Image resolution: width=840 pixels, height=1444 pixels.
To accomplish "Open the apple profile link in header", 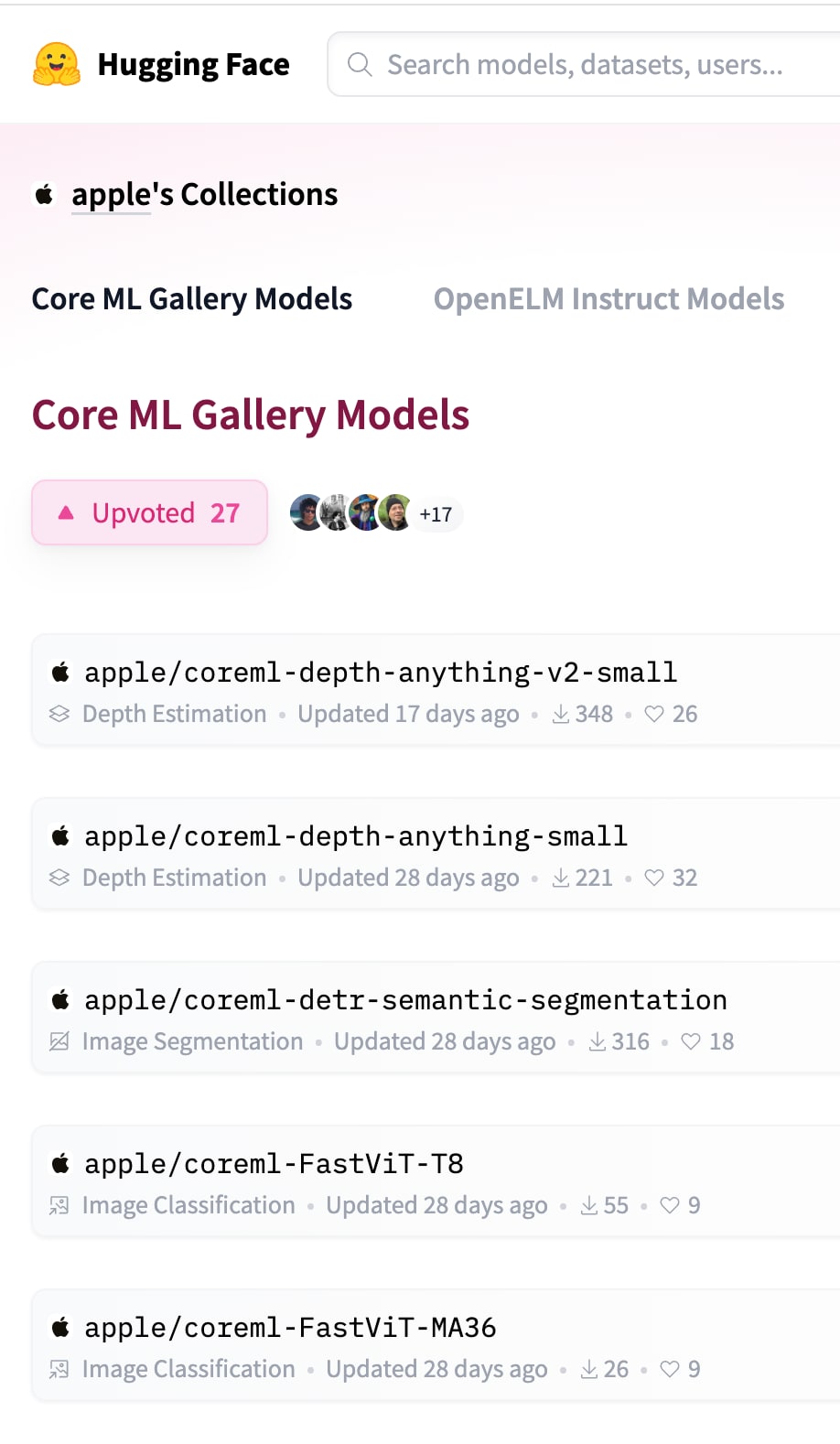I will pos(111,194).
